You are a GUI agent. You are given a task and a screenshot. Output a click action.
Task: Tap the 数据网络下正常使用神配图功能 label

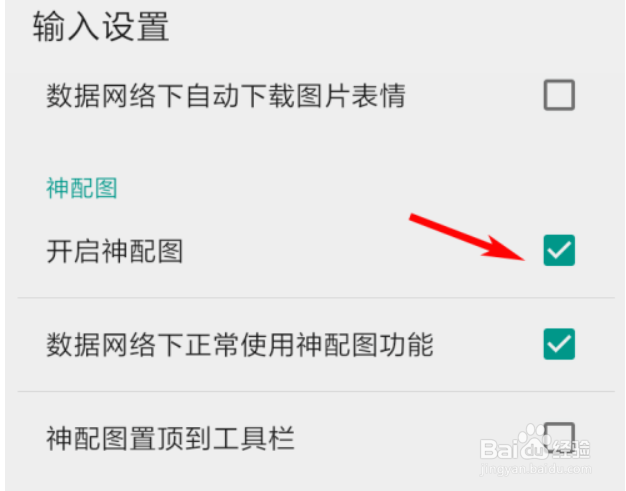(x=240, y=344)
